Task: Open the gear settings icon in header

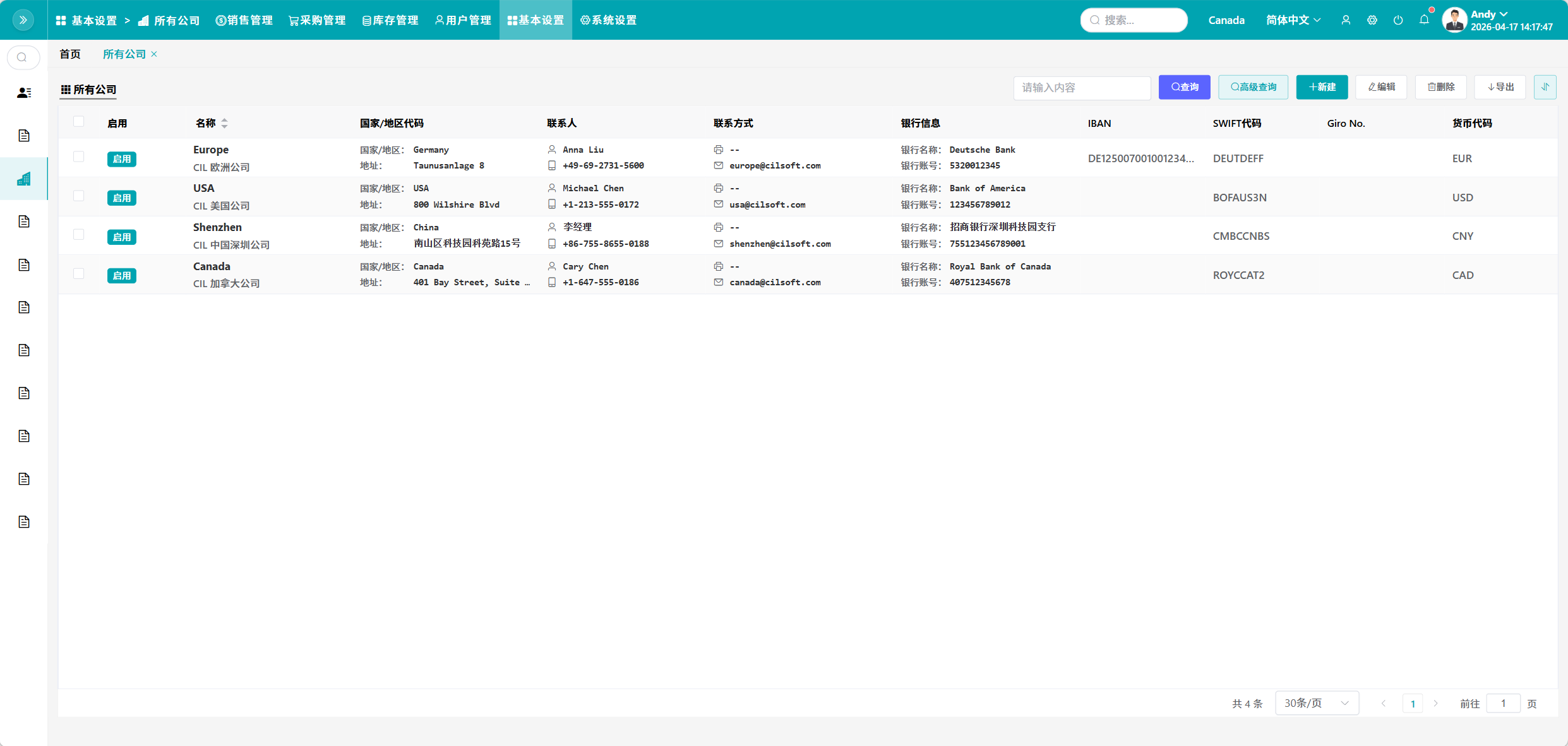Action: [1372, 20]
